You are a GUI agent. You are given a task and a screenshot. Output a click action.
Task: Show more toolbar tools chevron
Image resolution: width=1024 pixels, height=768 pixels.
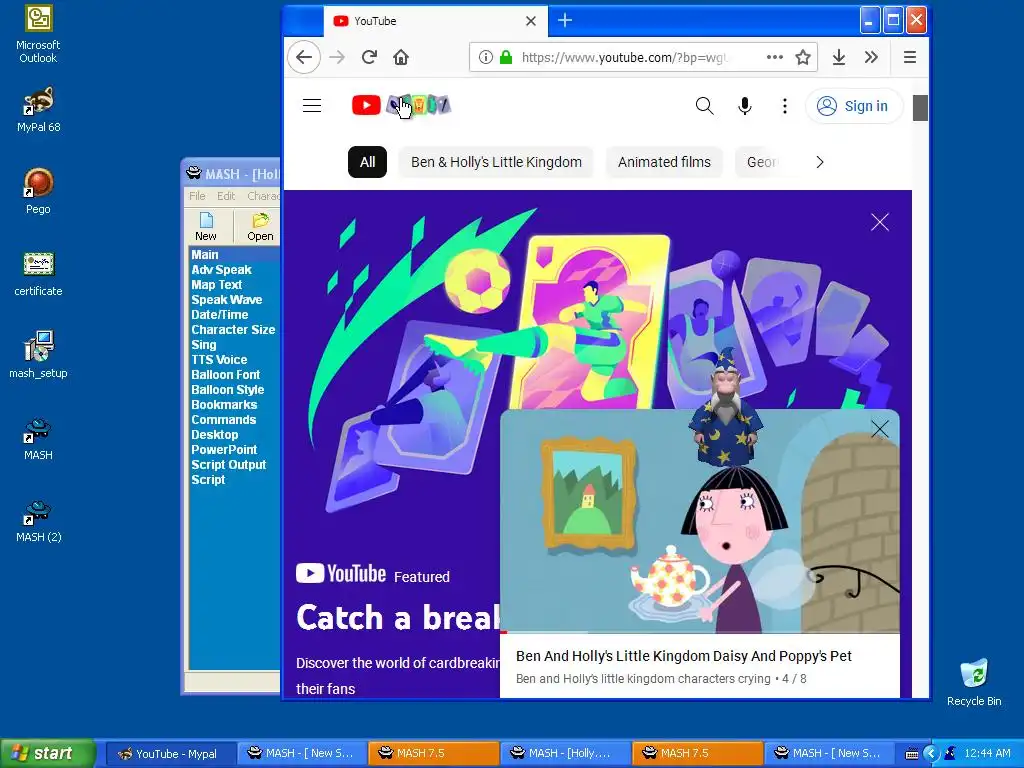click(x=871, y=57)
